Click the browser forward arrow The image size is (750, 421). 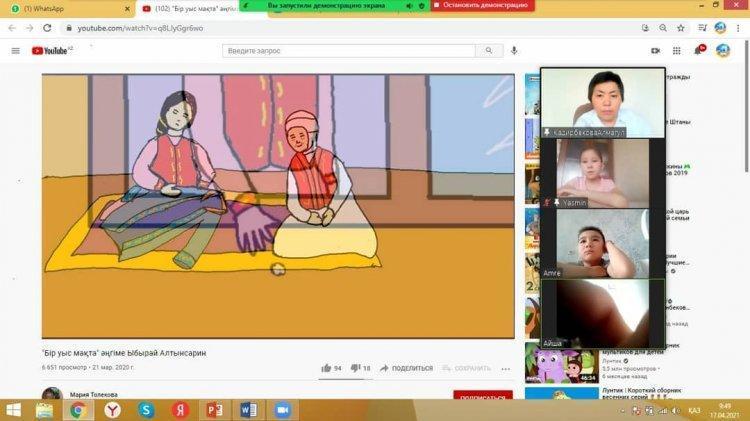[30, 28]
